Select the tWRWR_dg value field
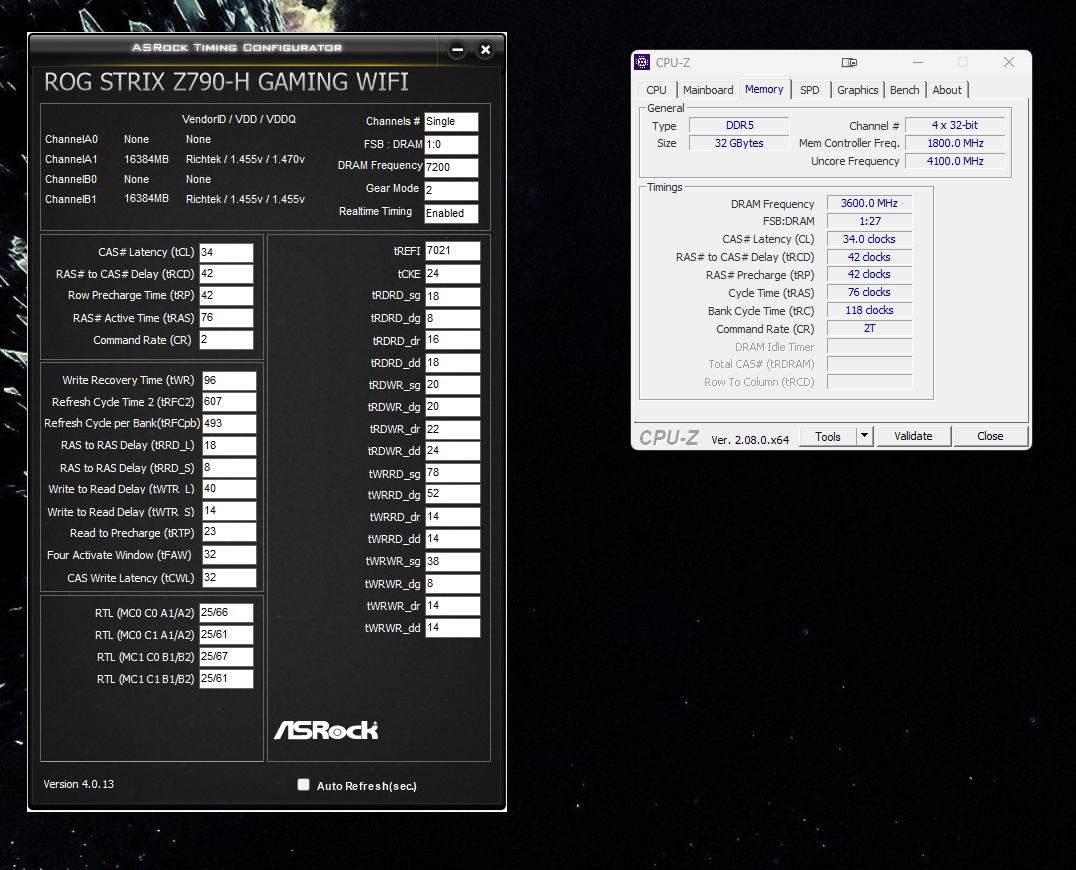 tap(453, 583)
